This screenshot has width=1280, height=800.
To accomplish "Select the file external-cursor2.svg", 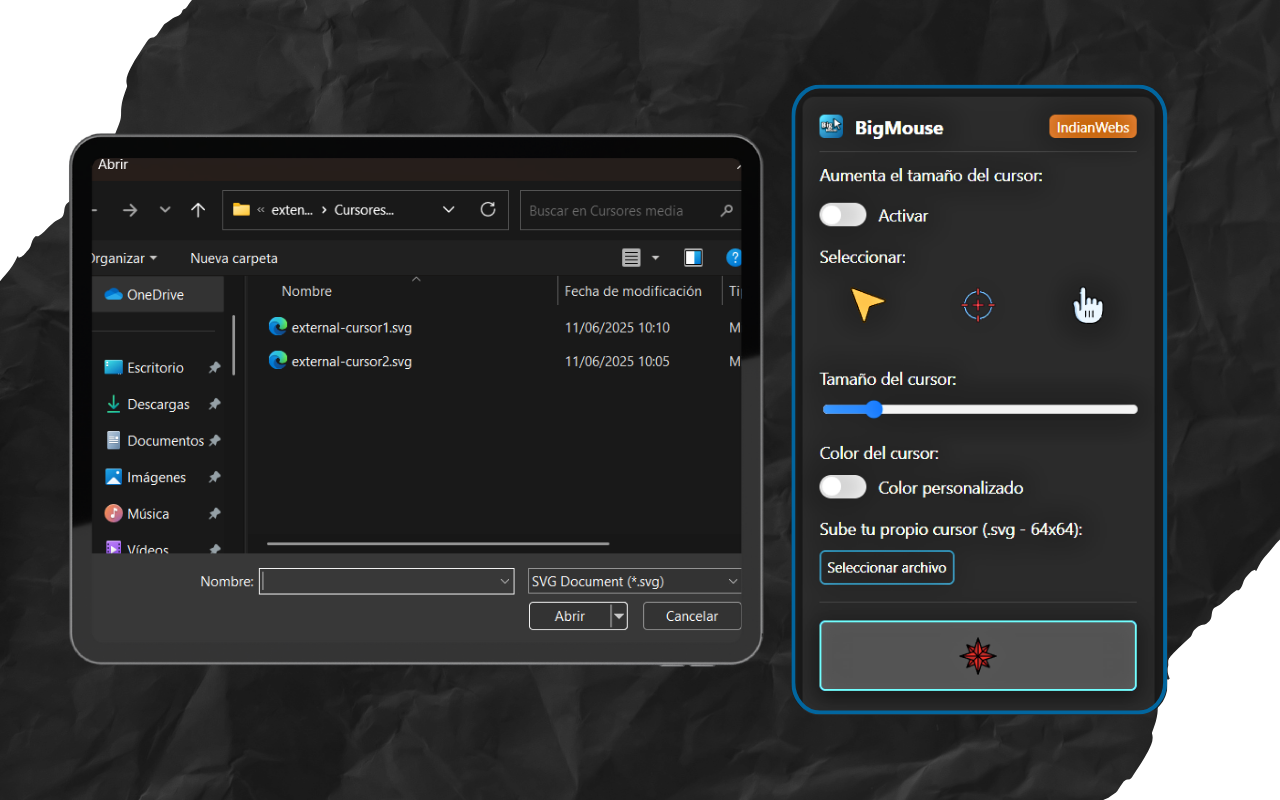I will point(352,361).
